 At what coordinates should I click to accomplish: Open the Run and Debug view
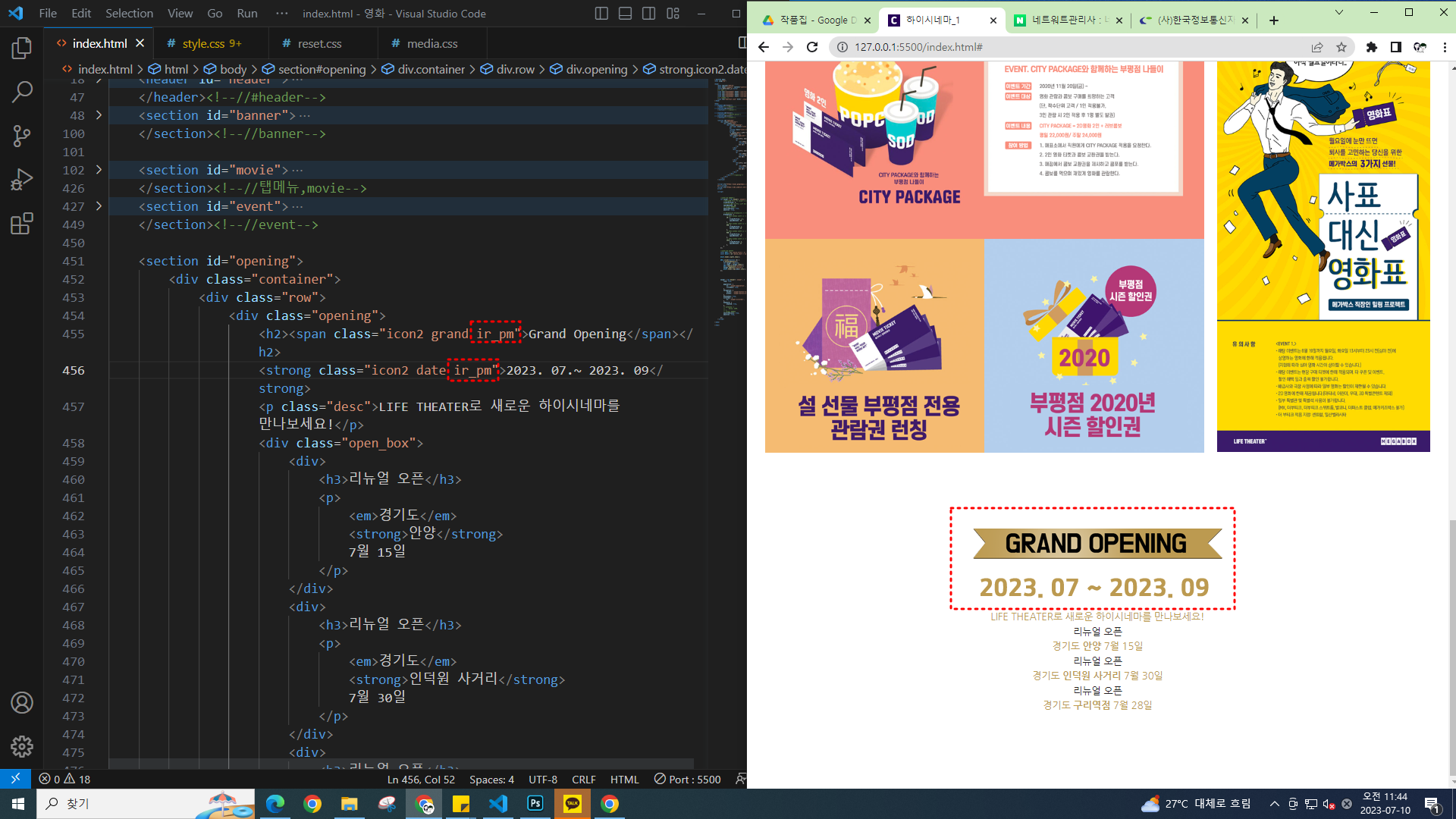[21, 180]
